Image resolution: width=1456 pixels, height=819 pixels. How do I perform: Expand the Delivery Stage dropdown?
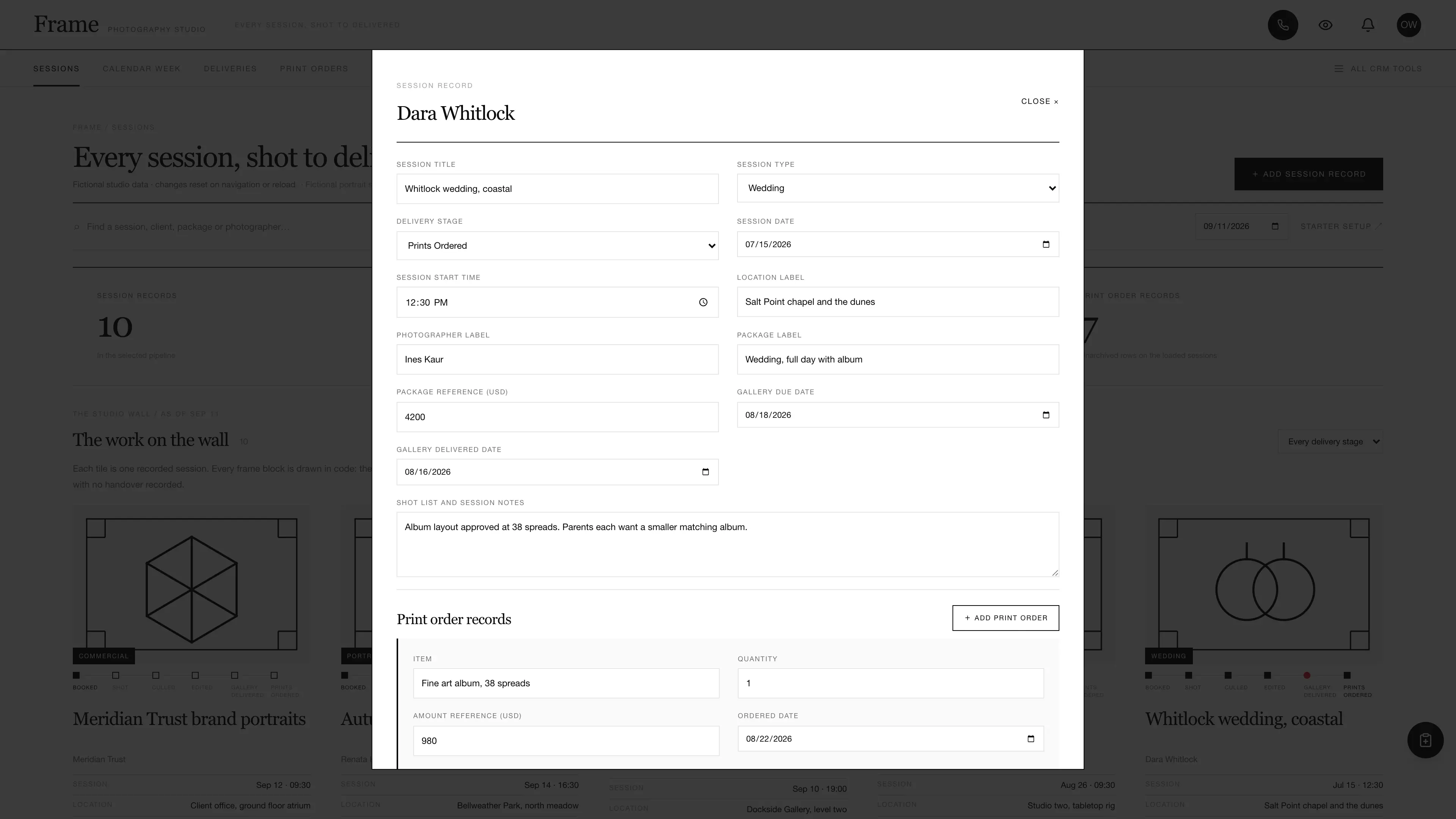point(557,245)
